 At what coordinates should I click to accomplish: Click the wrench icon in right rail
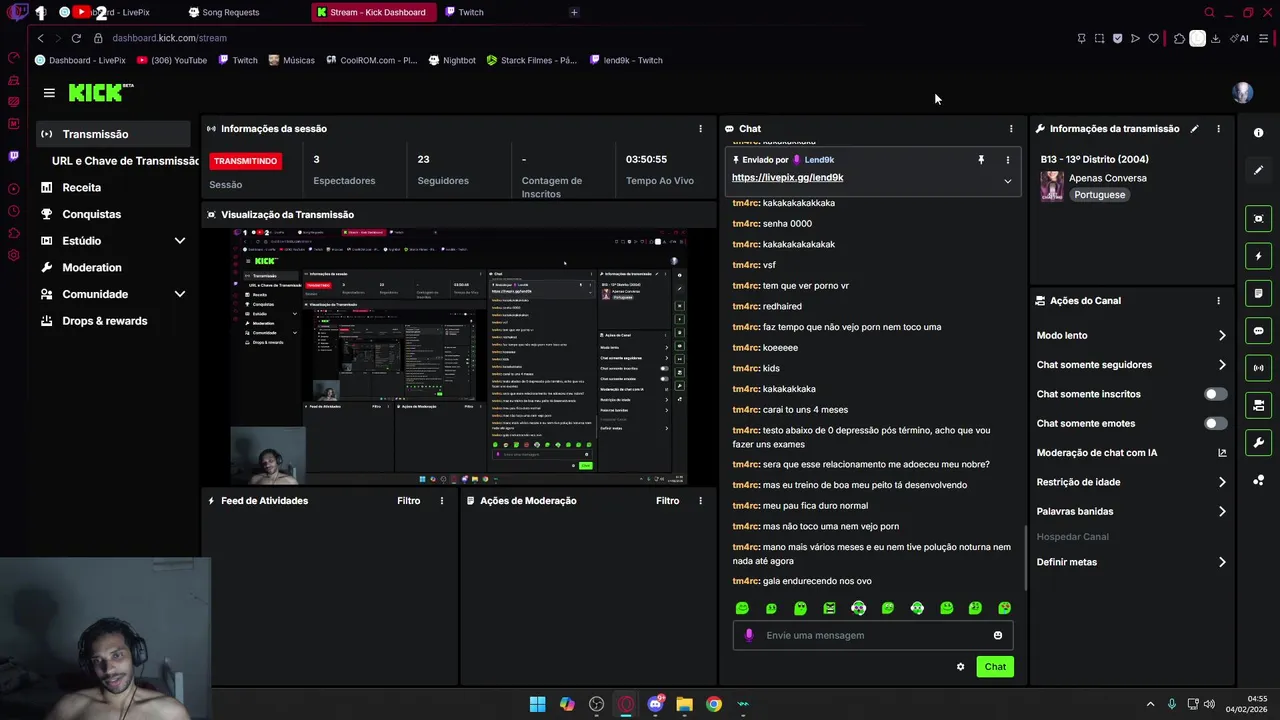[x=1258, y=442]
